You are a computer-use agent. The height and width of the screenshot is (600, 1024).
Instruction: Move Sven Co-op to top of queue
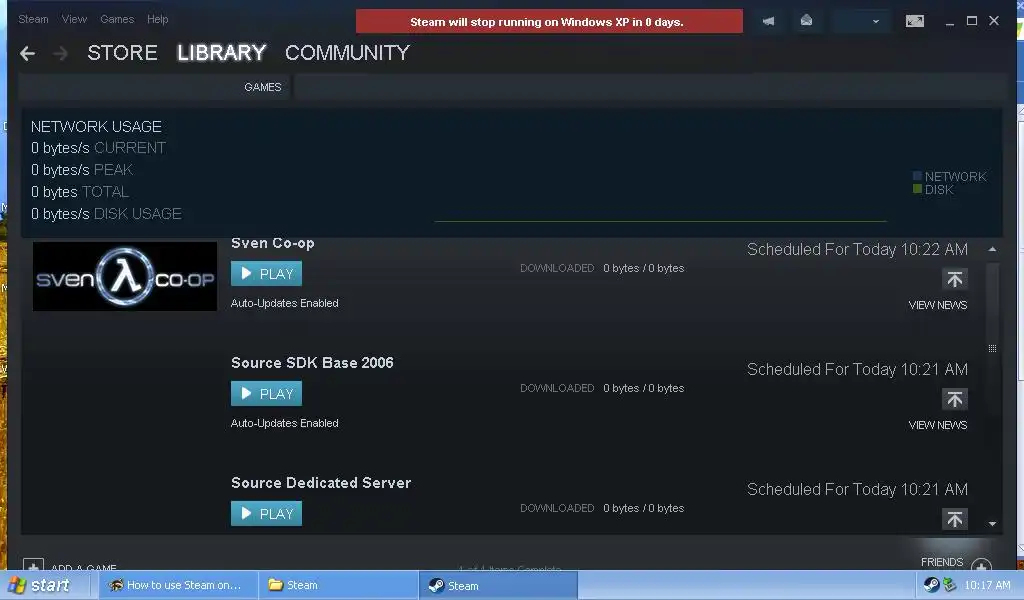coord(955,279)
